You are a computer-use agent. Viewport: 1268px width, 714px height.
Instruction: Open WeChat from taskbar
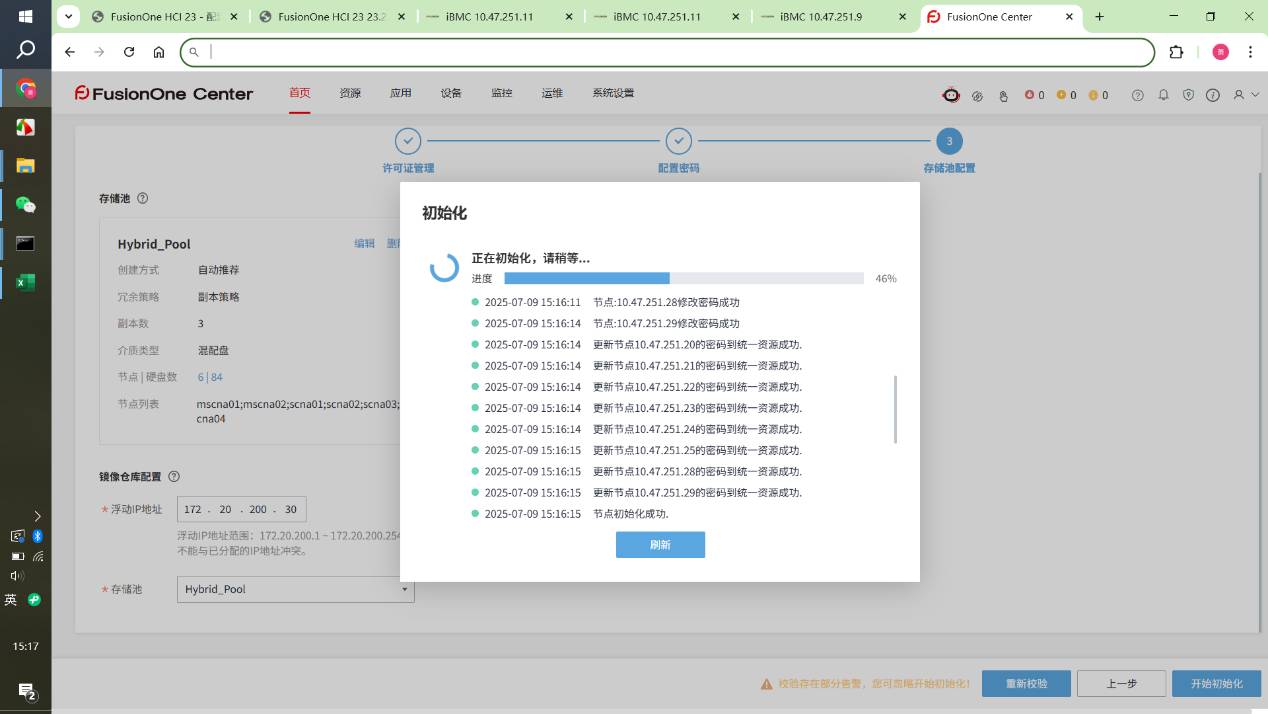pyautogui.click(x=26, y=205)
